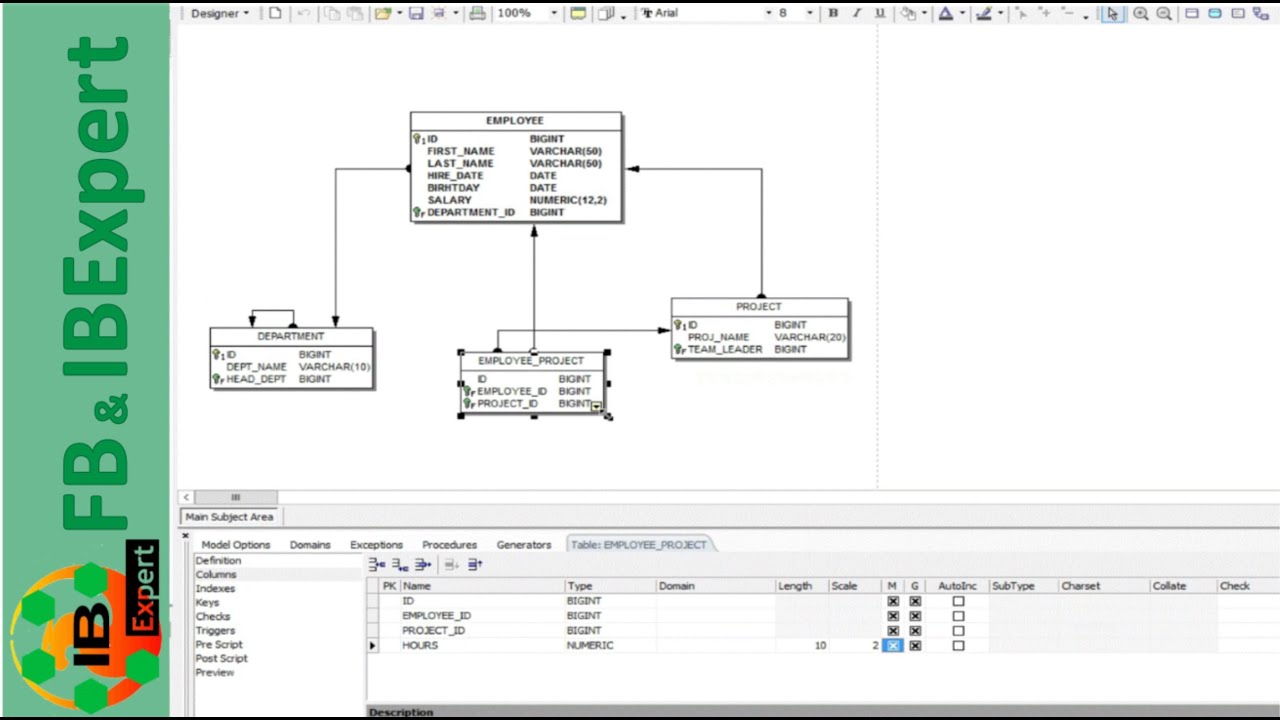Expand the line color dropdown arrow
This screenshot has width=1280, height=720.
pos(1000,13)
